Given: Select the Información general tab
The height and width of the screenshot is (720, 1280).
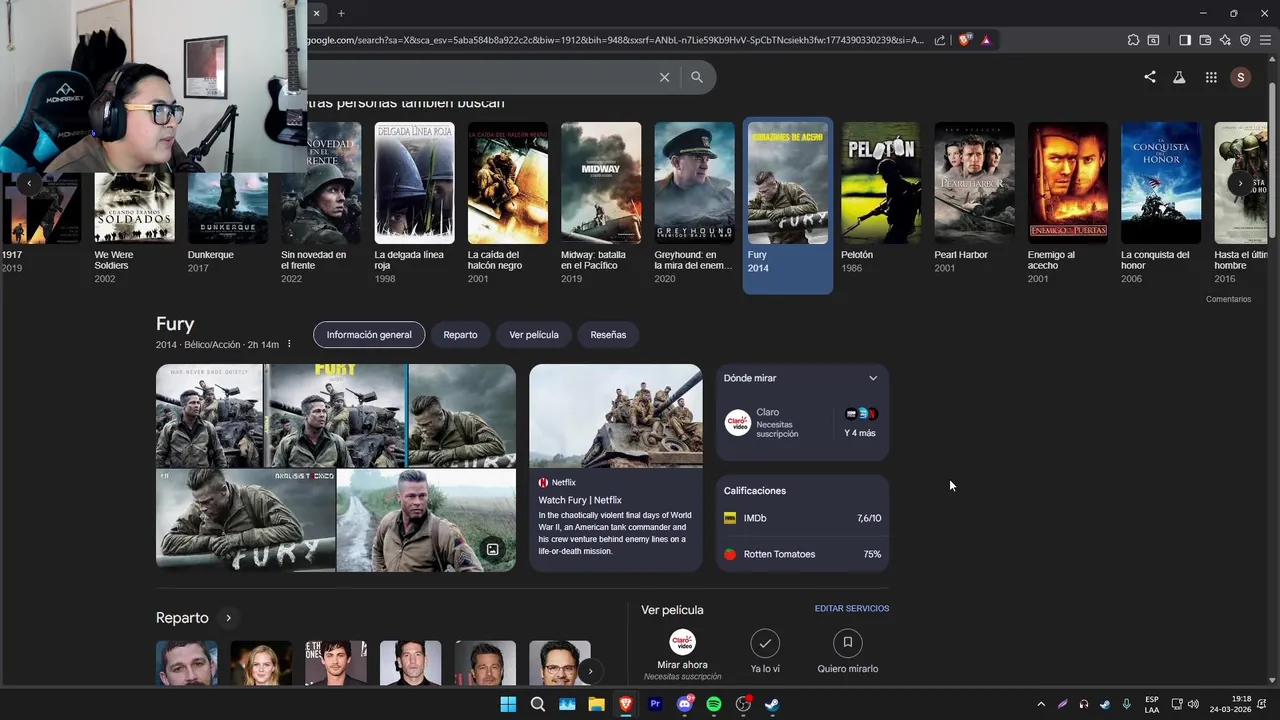Looking at the screenshot, I should 369,335.
